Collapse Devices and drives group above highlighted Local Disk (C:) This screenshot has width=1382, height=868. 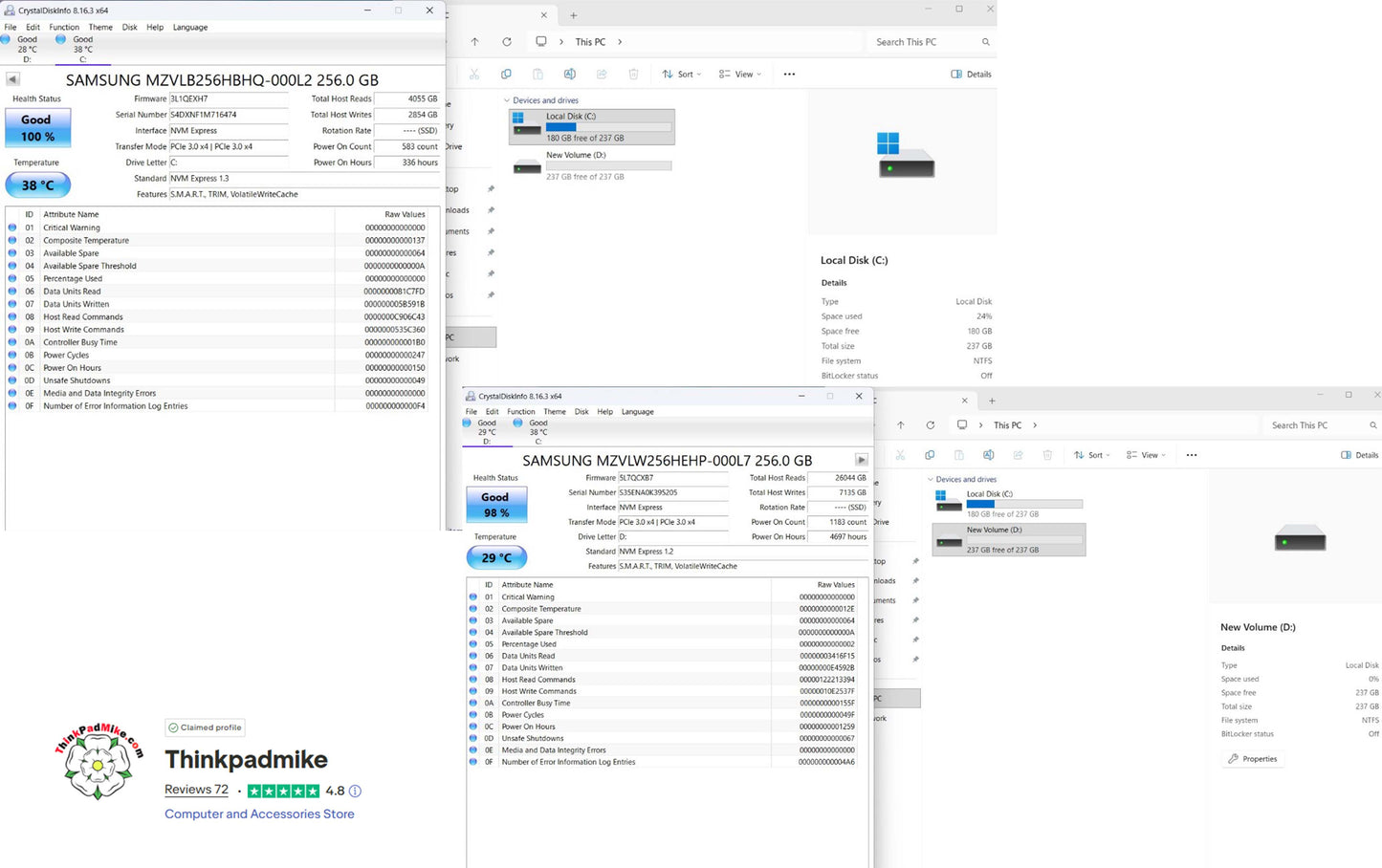pos(507,100)
